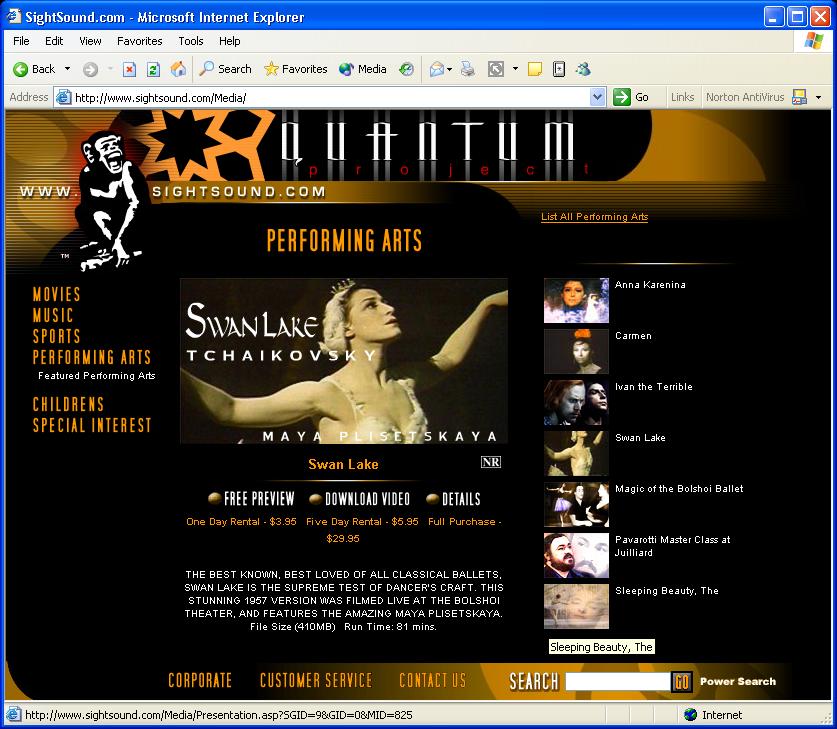Open the Mail toolbar icon

coord(437,69)
